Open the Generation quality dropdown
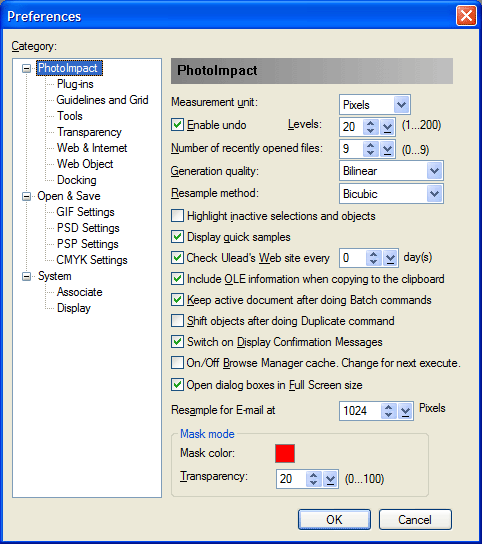 434,171
